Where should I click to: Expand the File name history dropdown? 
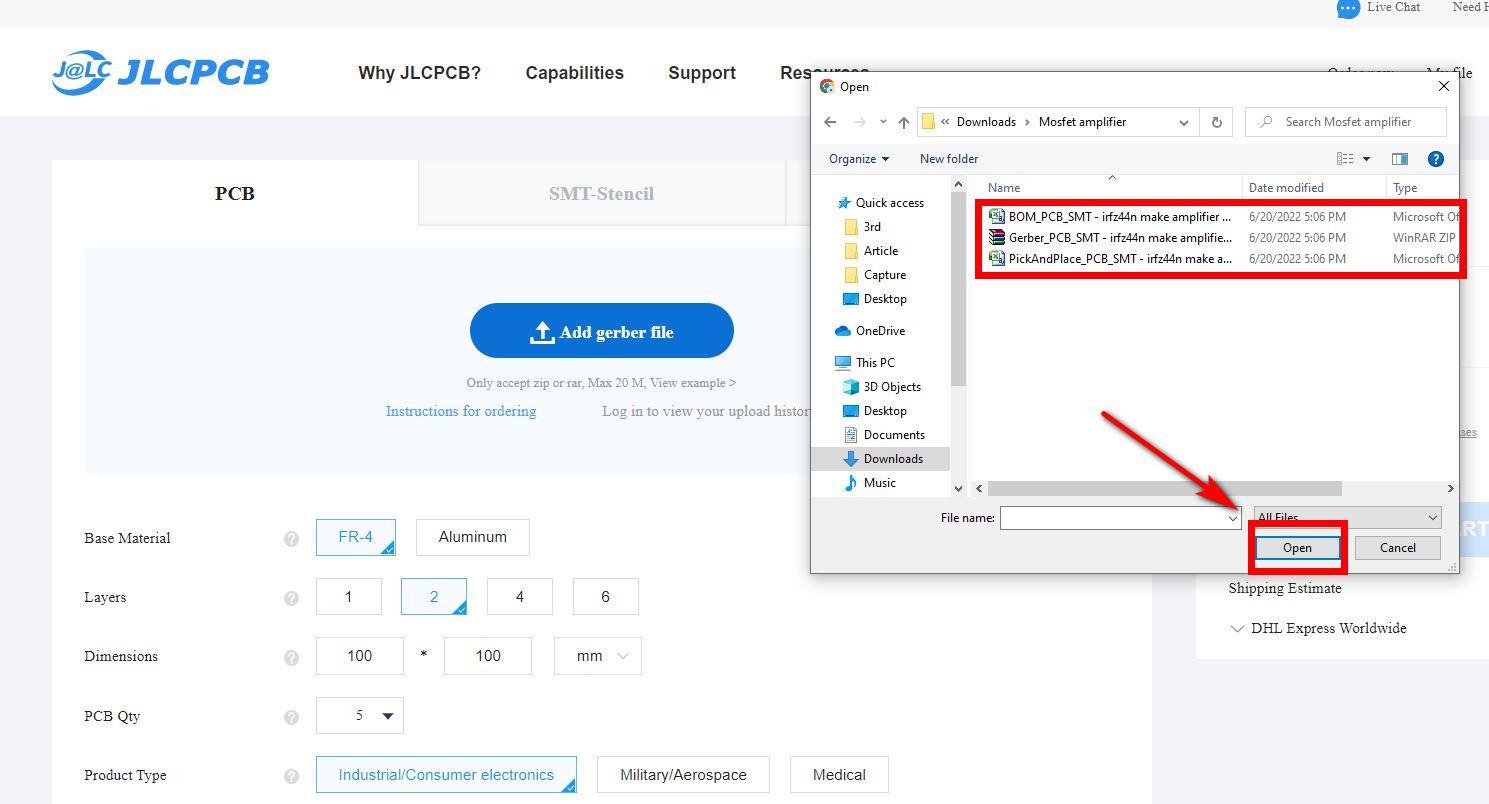(x=1233, y=518)
